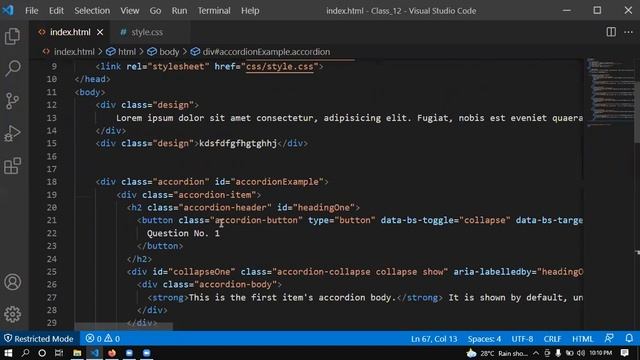The height and width of the screenshot is (360, 640).
Task: Click "collapseOne" id value on line 25
Action: (x=202, y=271)
